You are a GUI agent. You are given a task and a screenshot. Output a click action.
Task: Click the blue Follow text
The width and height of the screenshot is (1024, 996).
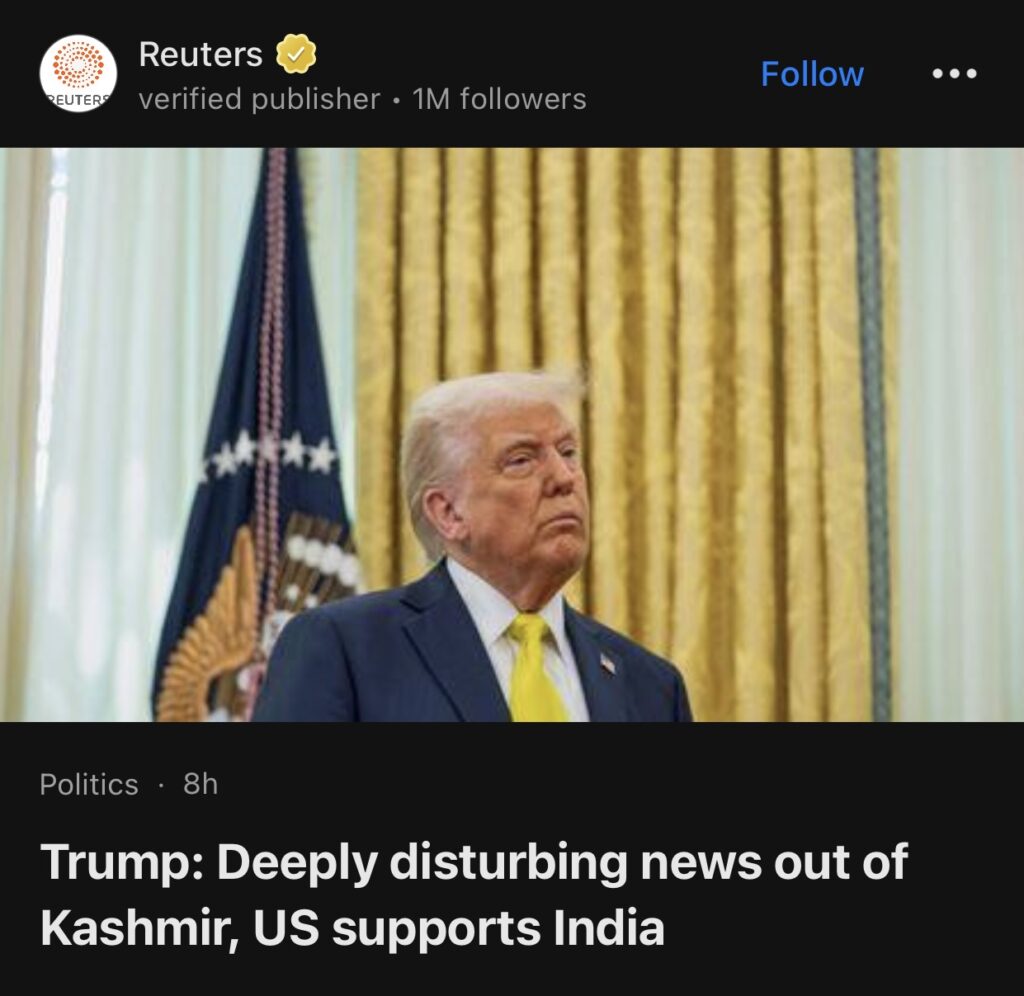click(812, 74)
